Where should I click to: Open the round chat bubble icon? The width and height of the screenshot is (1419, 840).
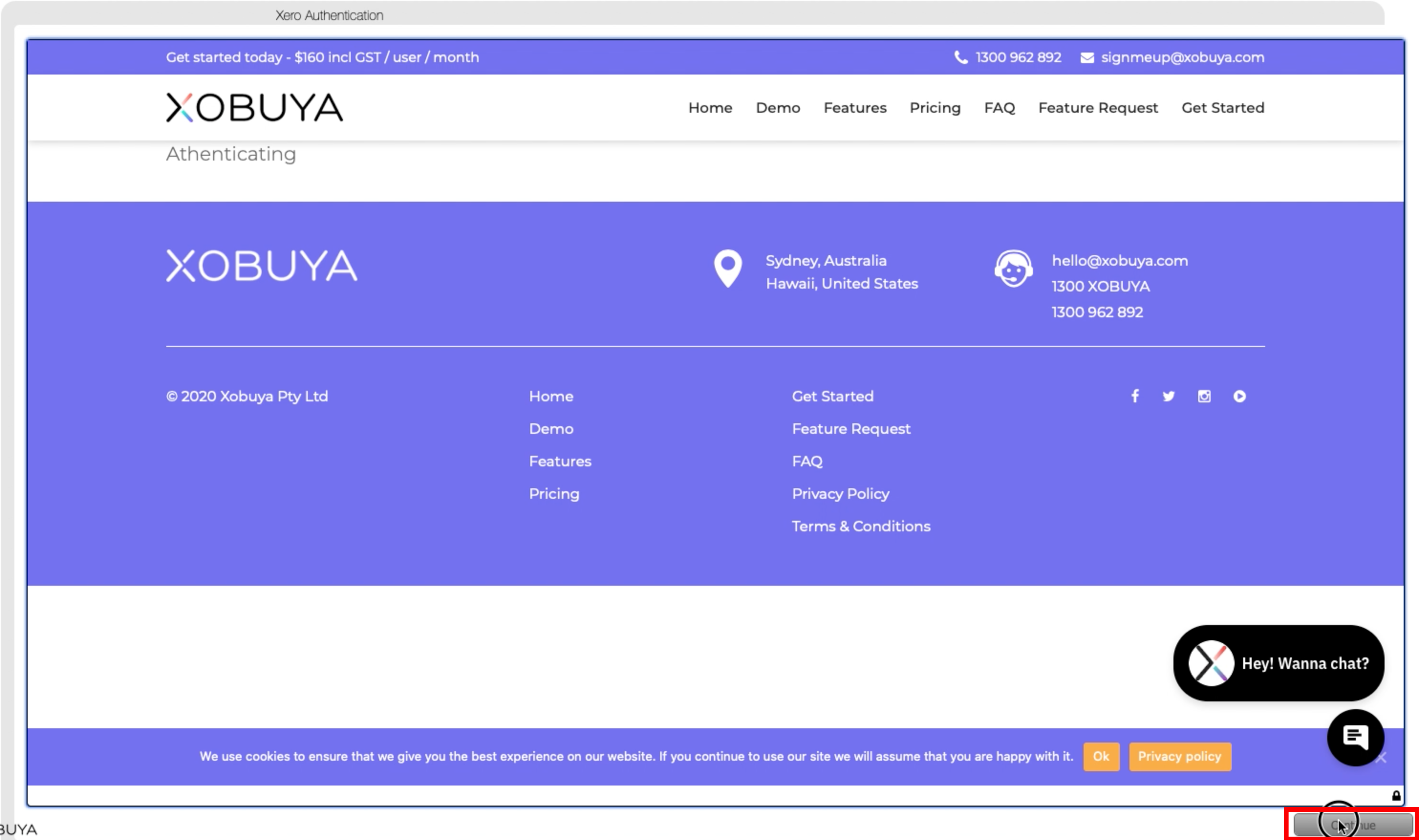[x=1355, y=737]
